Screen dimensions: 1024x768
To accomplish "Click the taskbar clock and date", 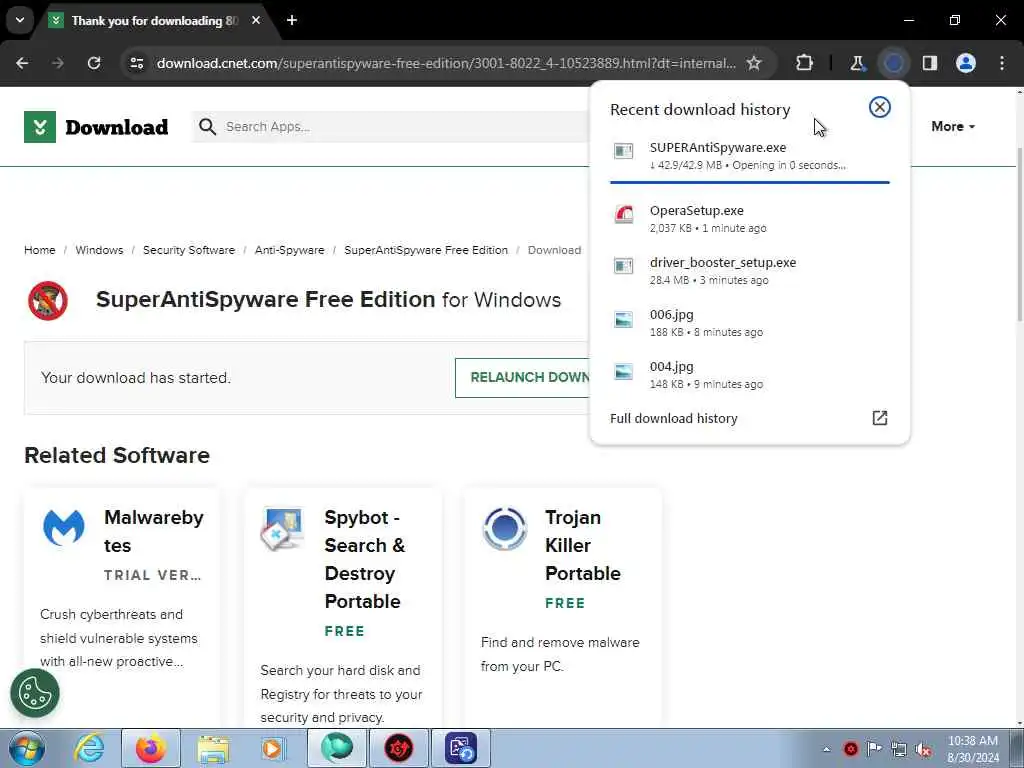I will tap(973, 749).
